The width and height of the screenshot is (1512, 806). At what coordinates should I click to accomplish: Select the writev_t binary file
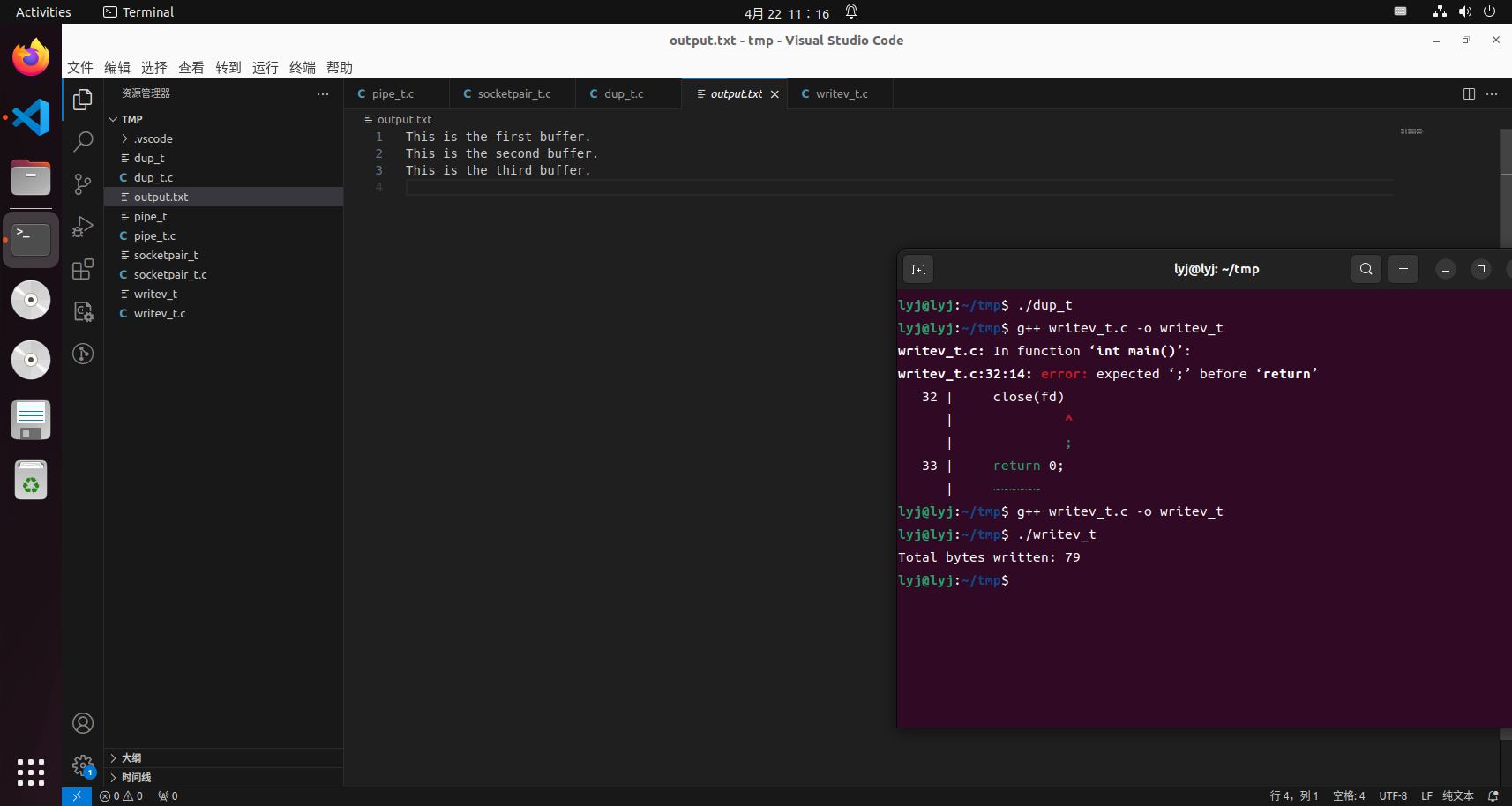[223, 294]
